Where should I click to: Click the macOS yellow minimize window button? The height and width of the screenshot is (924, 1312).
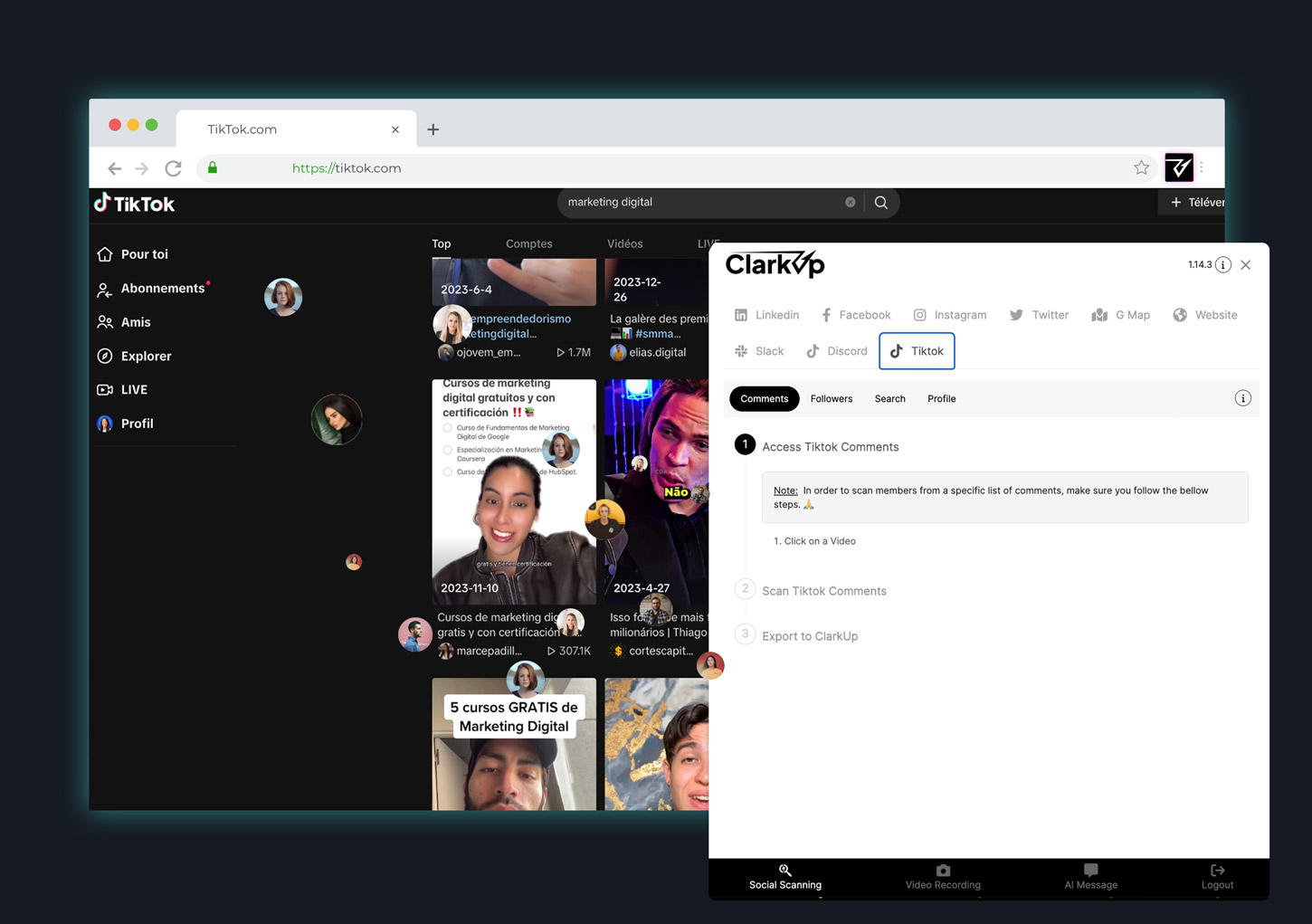(x=133, y=125)
